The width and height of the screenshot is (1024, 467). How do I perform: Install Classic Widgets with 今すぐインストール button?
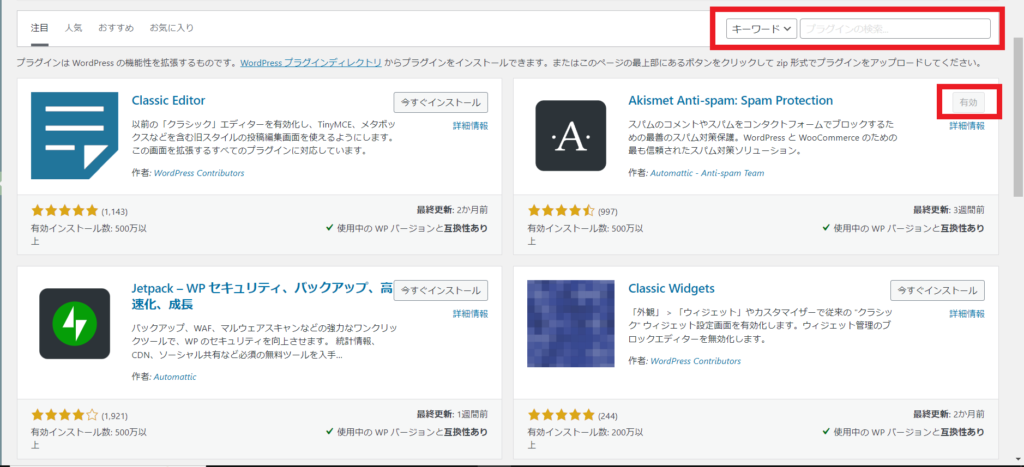tap(937, 290)
